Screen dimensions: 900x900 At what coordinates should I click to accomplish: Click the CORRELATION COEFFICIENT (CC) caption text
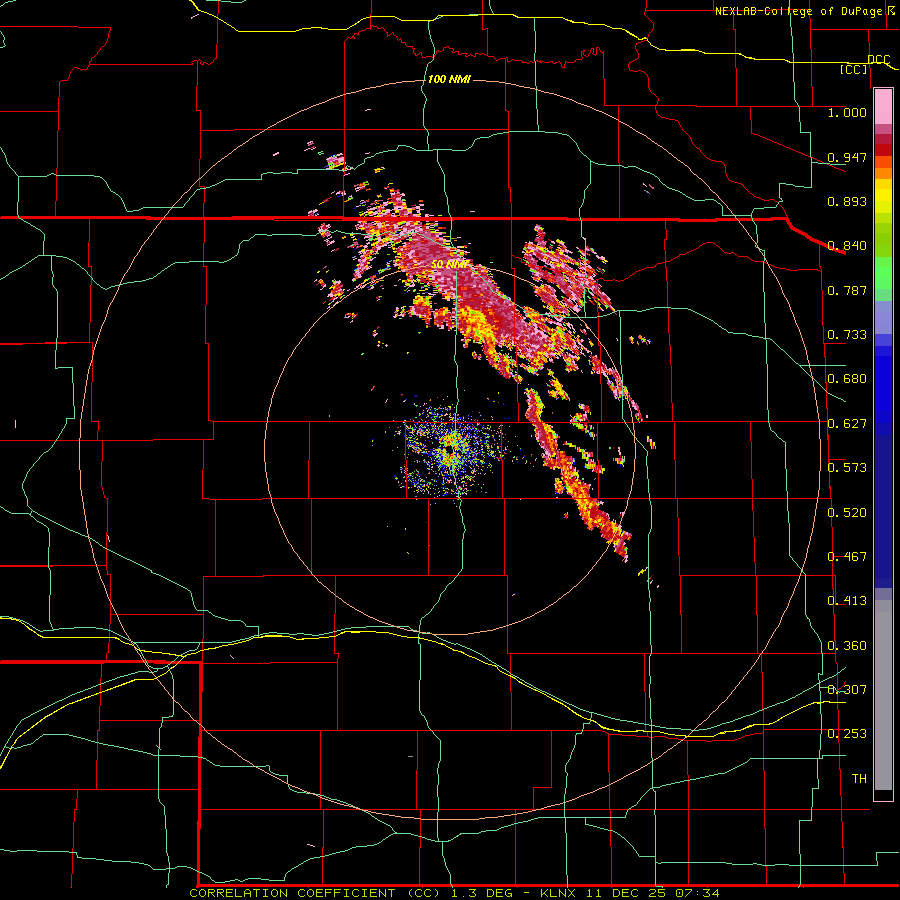(315, 893)
